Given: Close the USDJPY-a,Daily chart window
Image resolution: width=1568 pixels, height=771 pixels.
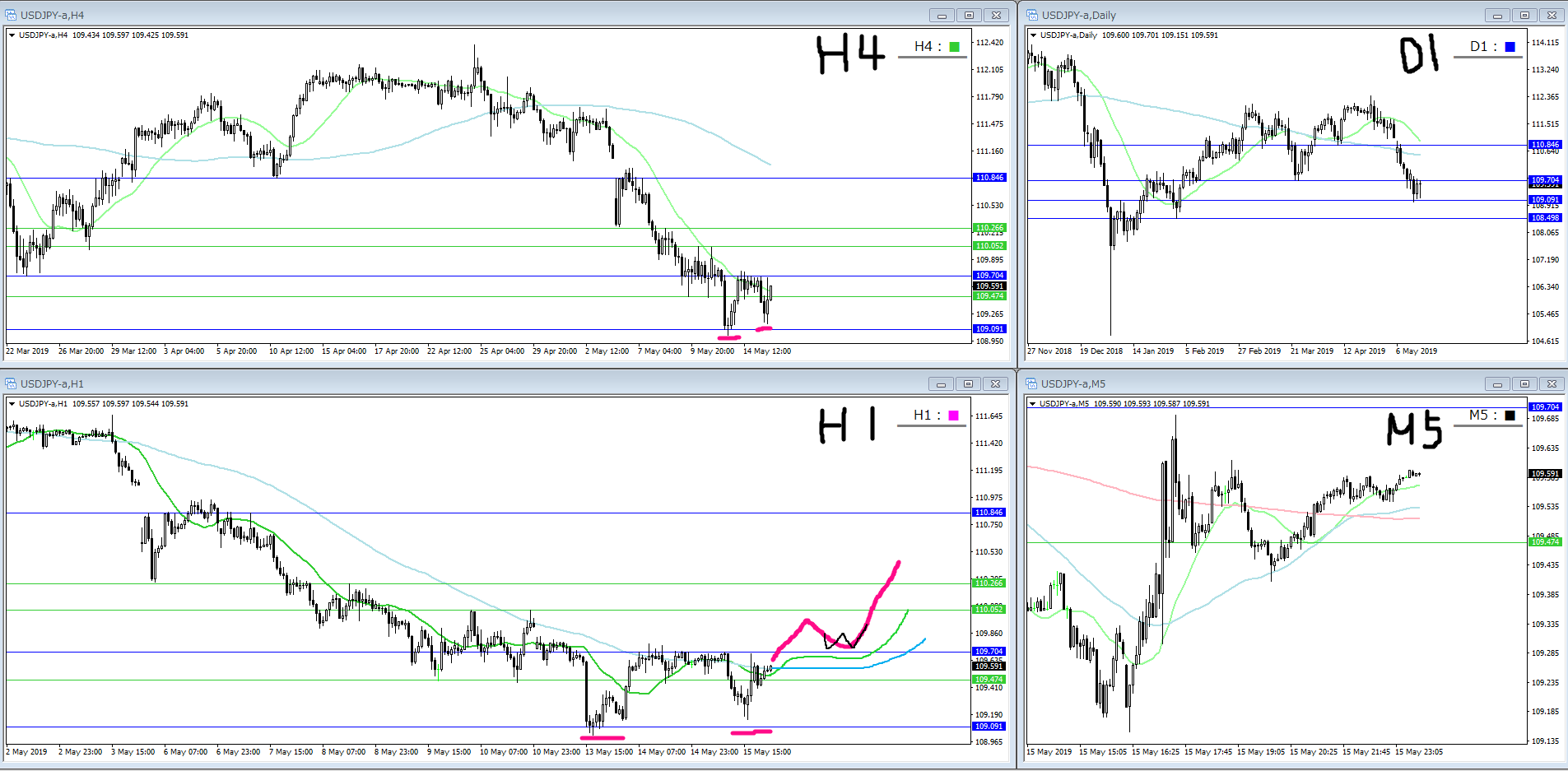Looking at the screenshot, I should click(x=1552, y=15).
